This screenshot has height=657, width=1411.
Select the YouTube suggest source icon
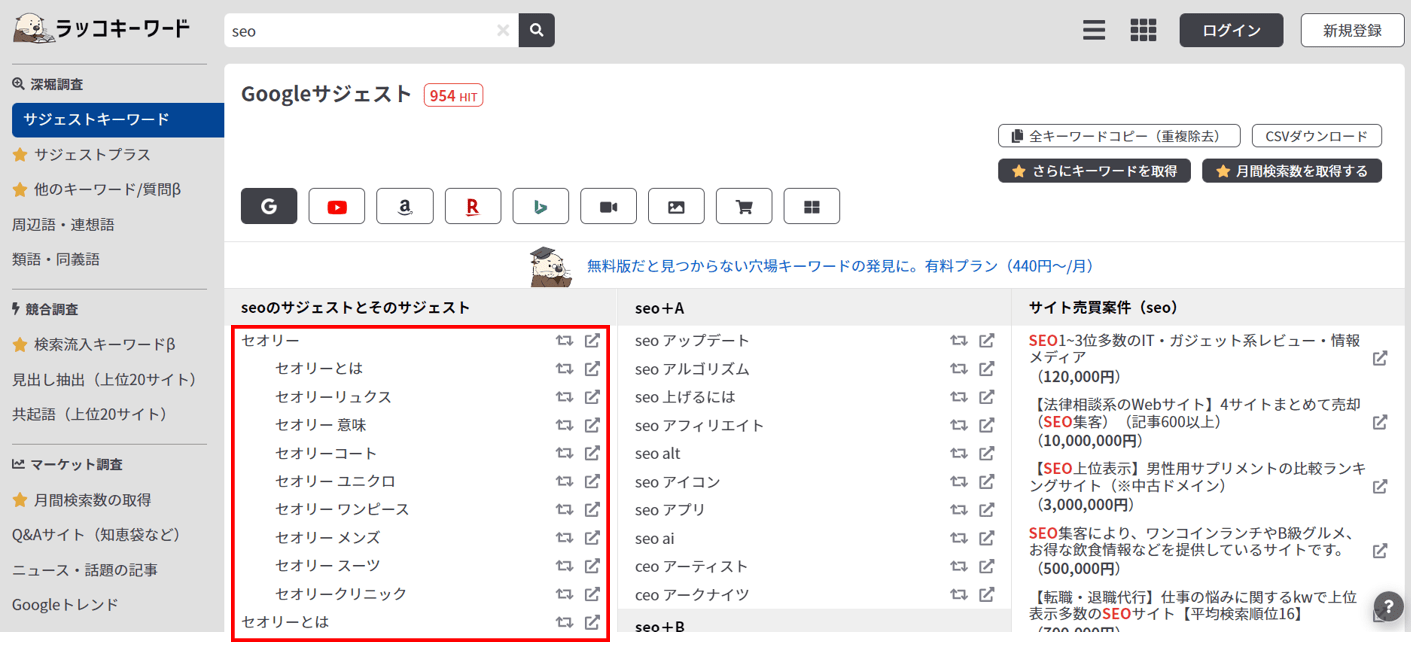[x=337, y=207]
